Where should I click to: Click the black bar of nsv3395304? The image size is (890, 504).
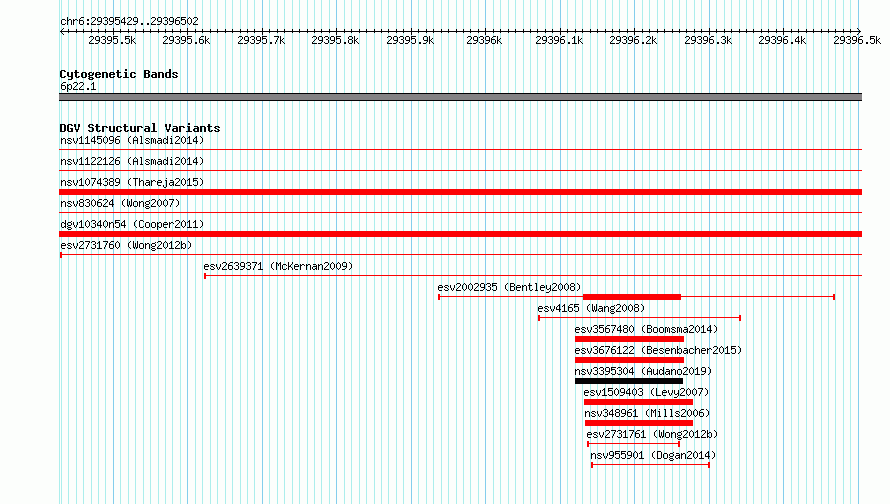(629, 381)
